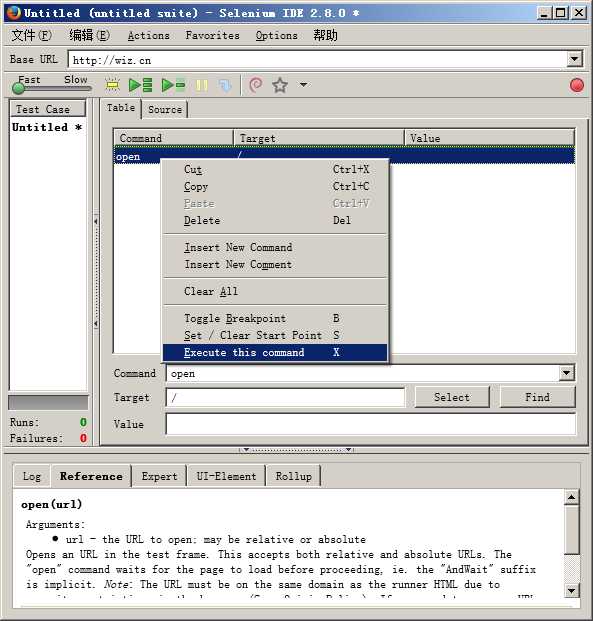Click the Favorites star icon
The height and width of the screenshot is (621, 593).
tap(280, 85)
